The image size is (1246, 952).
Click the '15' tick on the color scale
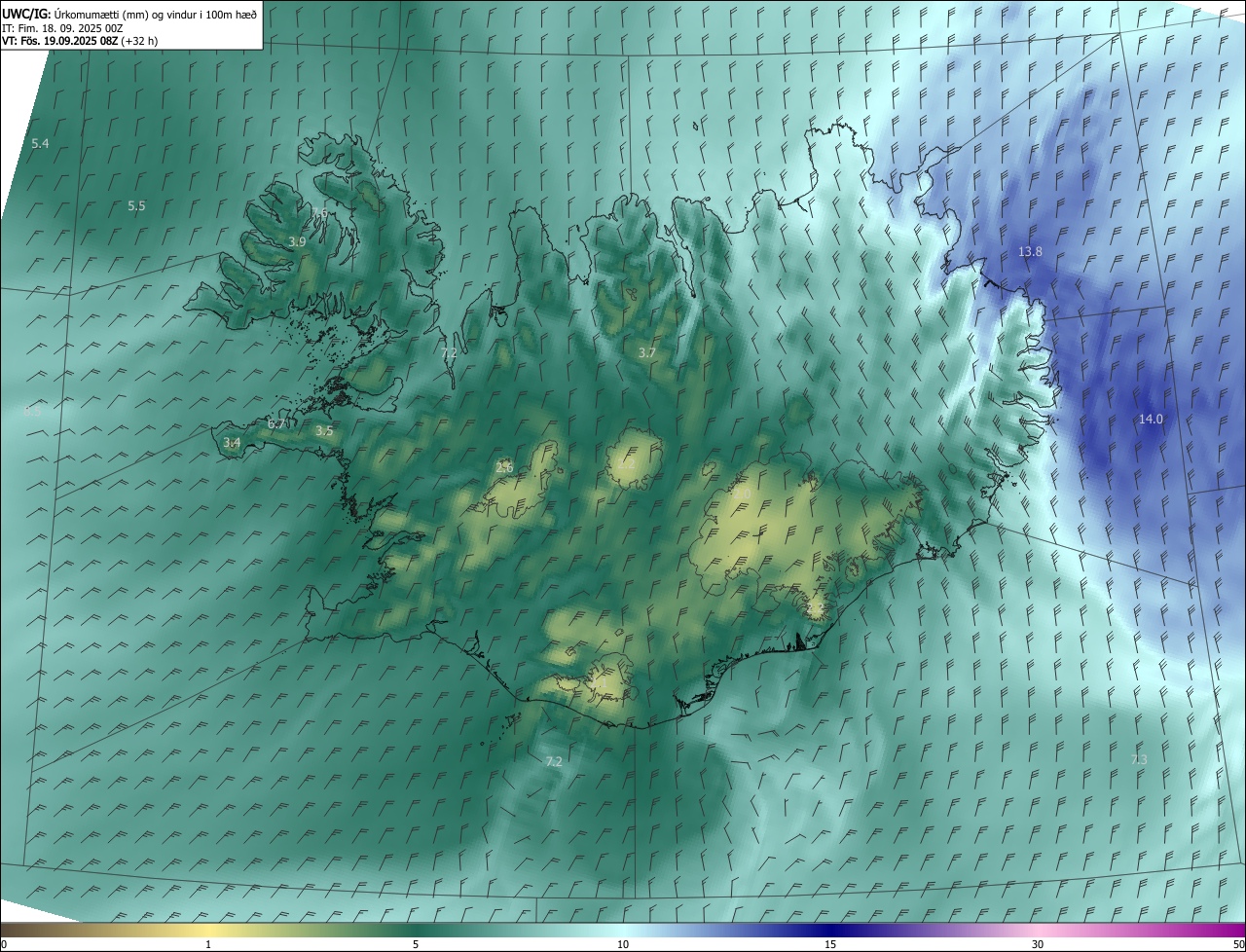pyautogui.click(x=830, y=944)
